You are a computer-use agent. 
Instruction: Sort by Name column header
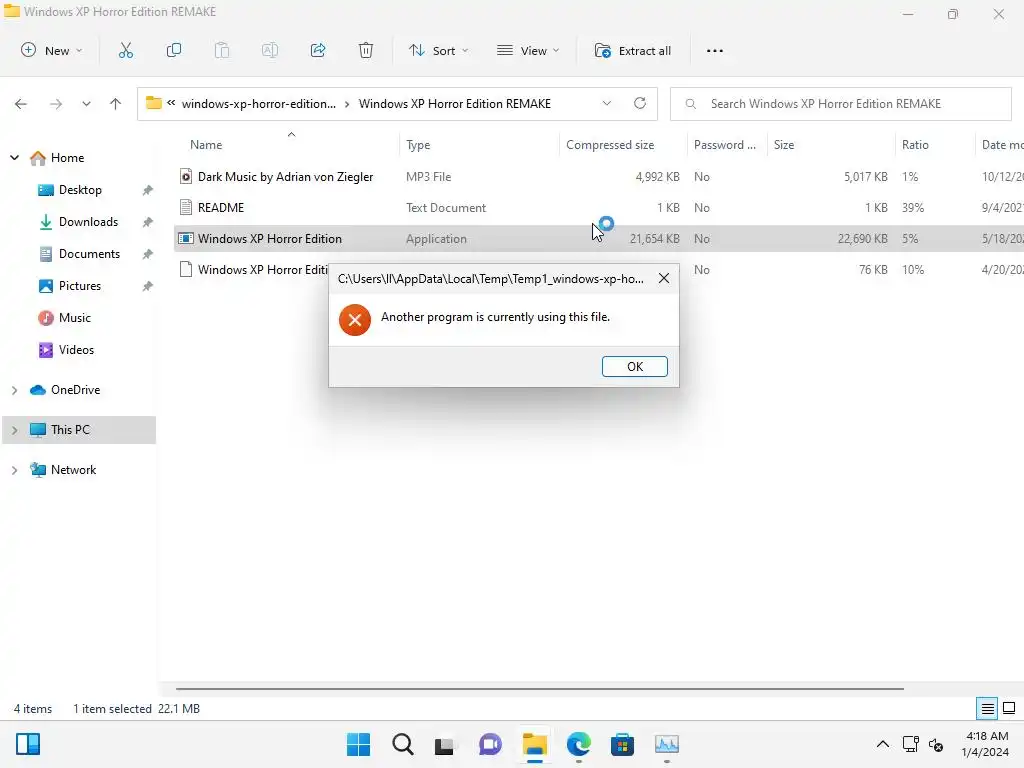206,145
